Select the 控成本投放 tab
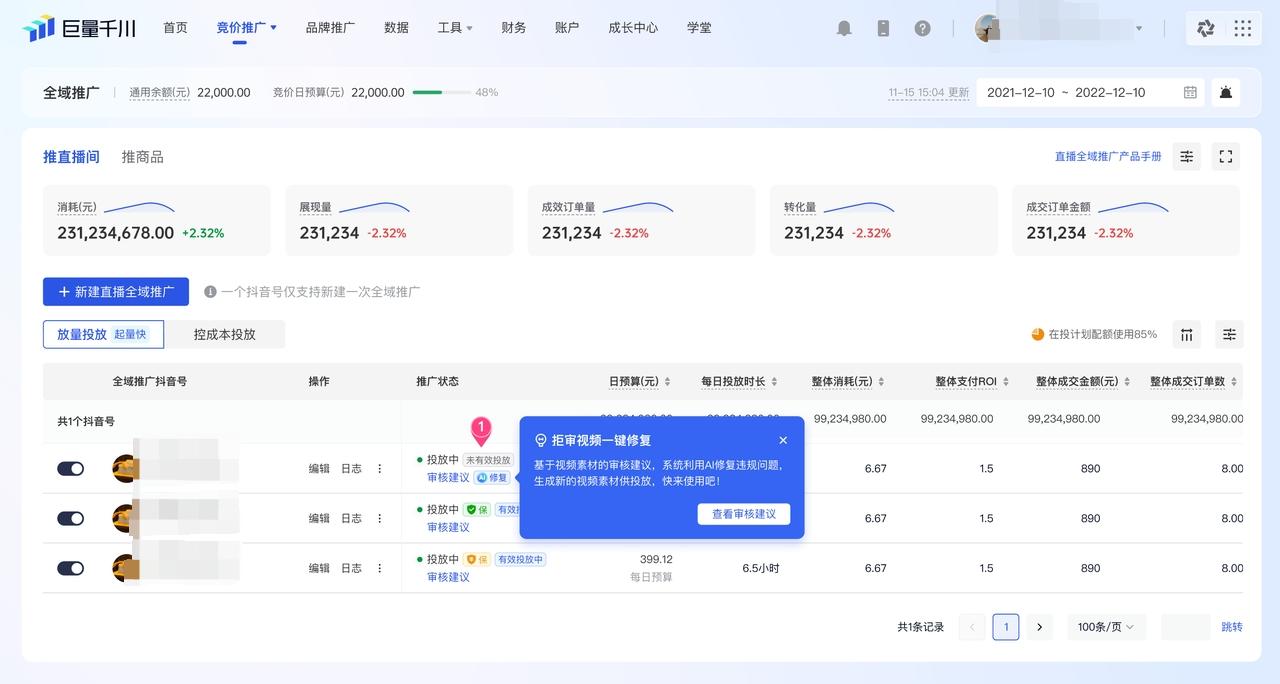The height and width of the screenshot is (684, 1280). 224,334
